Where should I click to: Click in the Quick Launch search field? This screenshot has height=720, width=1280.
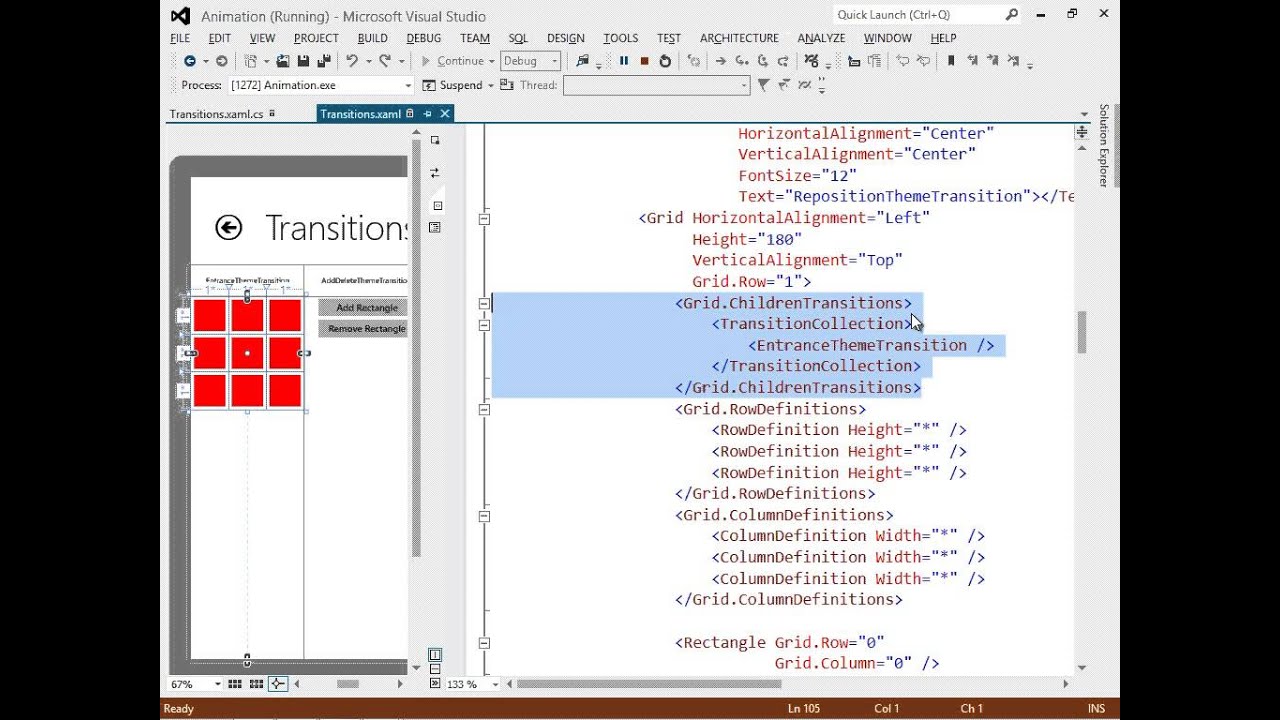pyautogui.click(x=917, y=15)
